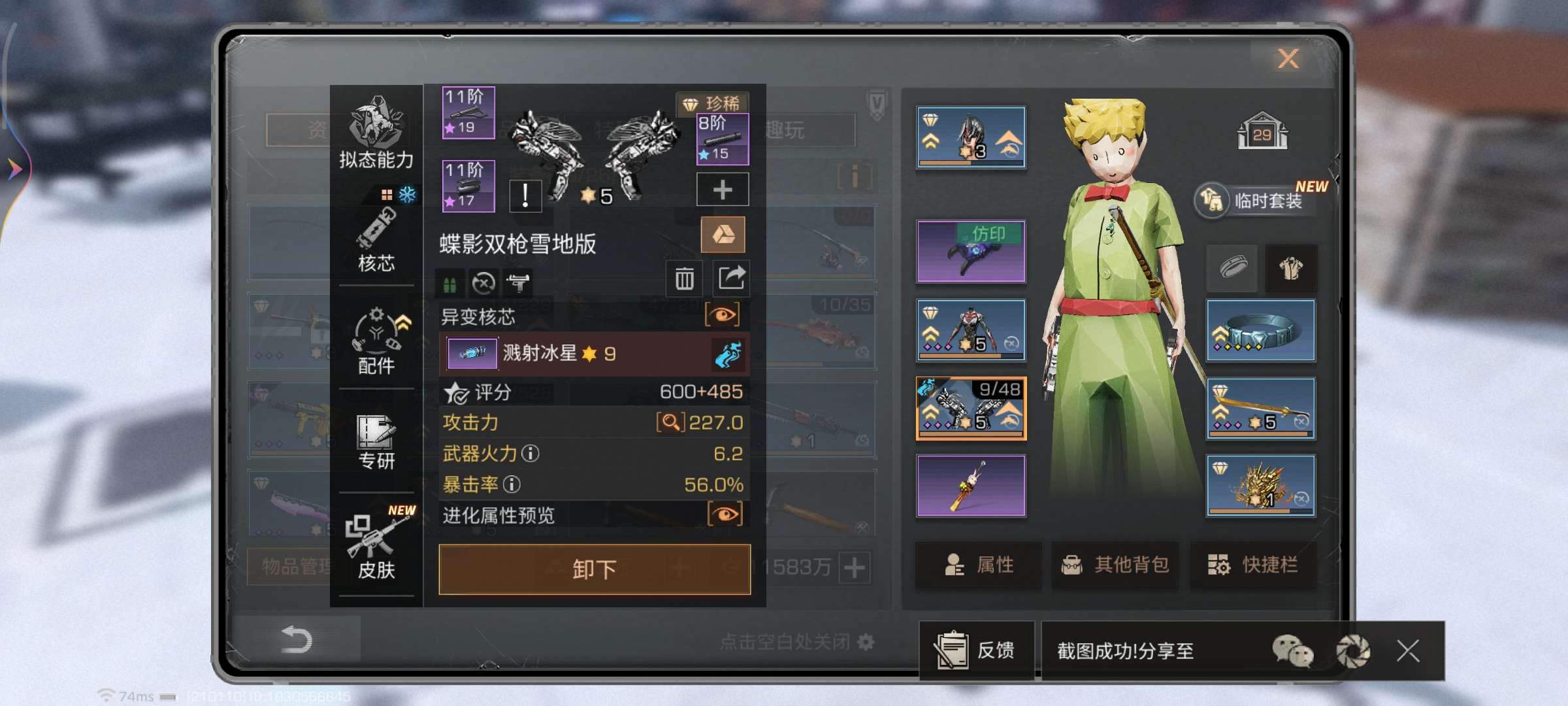Open the 属性 attributes tab

pos(978,564)
